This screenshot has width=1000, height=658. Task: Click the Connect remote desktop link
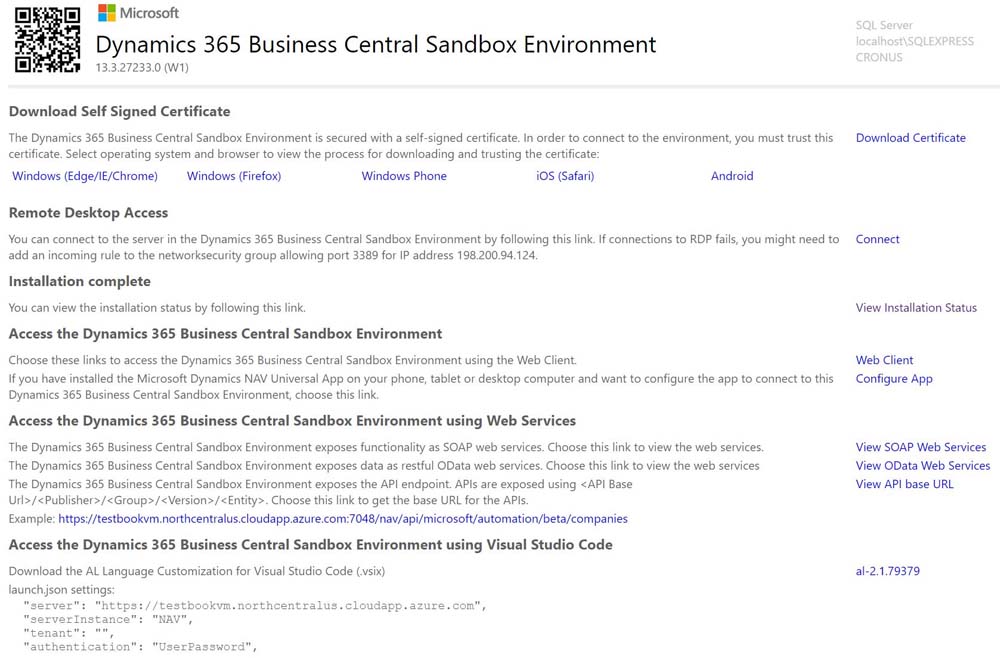(x=877, y=239)
